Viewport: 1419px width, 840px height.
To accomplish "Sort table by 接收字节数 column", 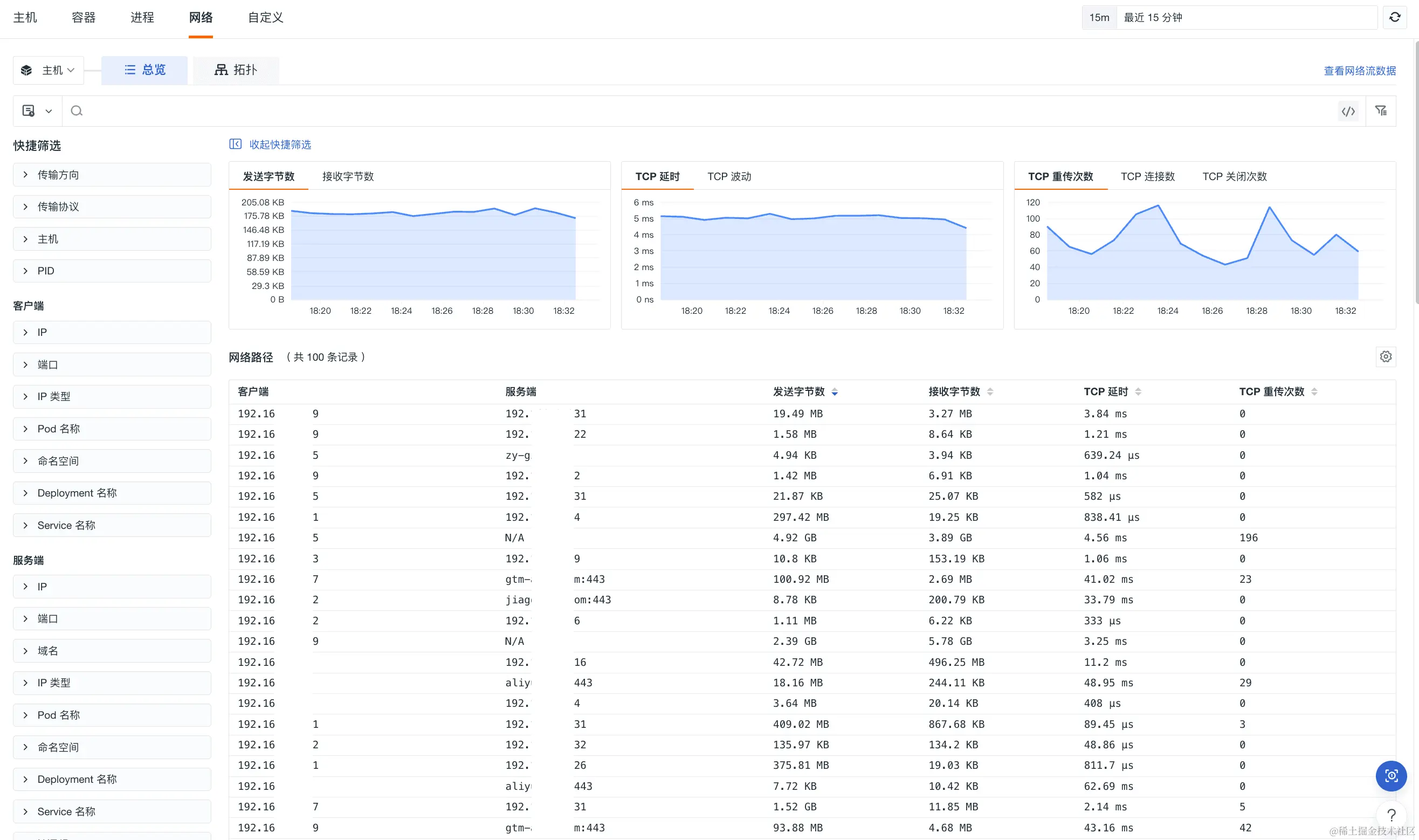I will tap(989, 392).
